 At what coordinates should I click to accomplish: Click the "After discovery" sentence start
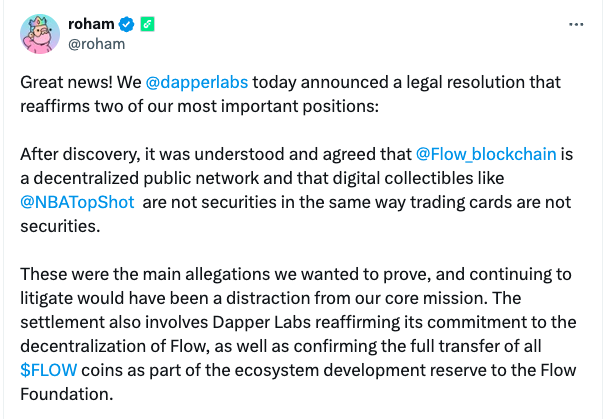click(x=80, y=154)
